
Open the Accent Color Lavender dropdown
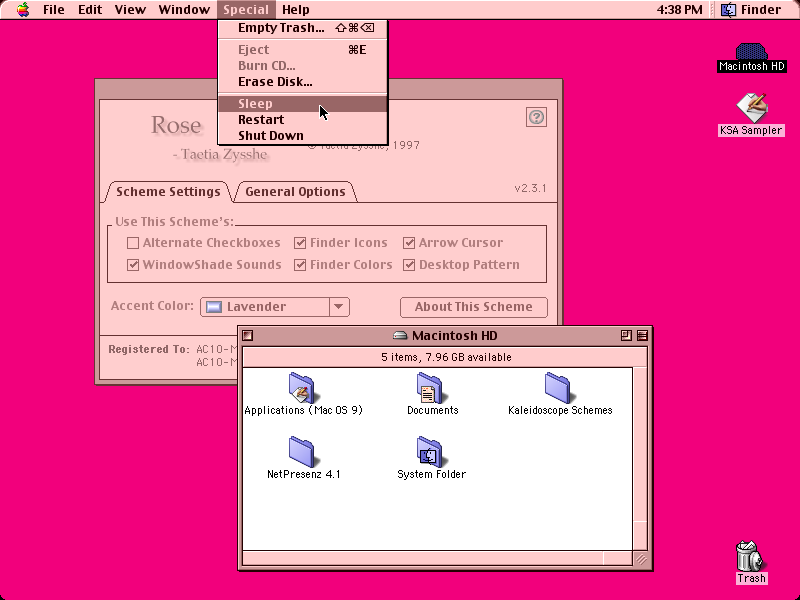click(274, 307)
